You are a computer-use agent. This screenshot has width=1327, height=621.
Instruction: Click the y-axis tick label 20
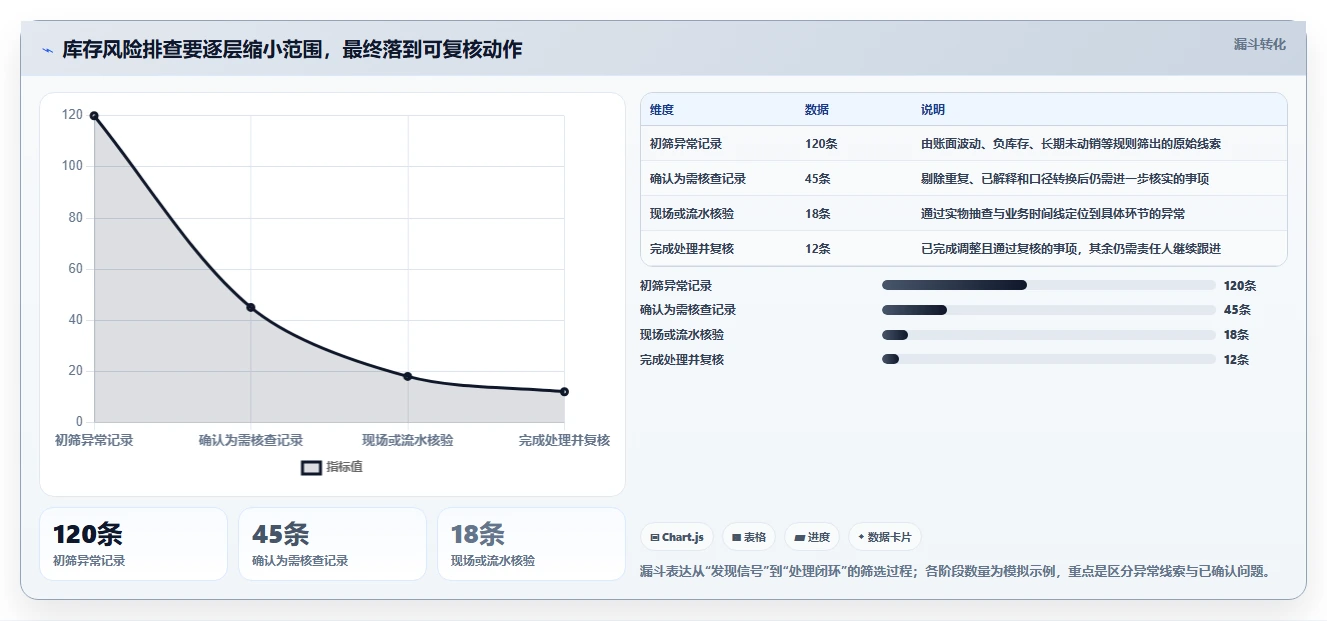coord(76,371)
